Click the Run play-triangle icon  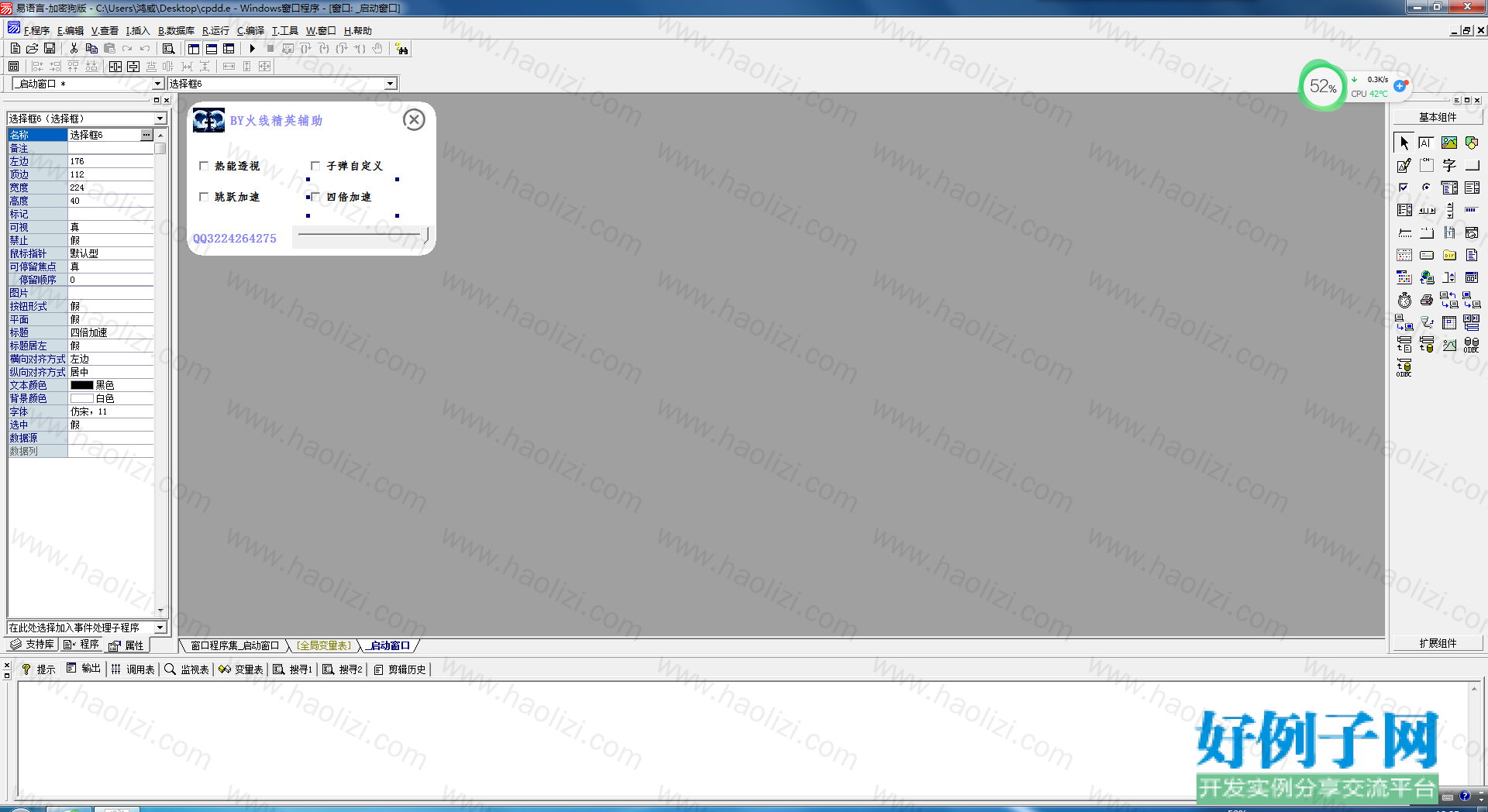[x=252, y=49]
